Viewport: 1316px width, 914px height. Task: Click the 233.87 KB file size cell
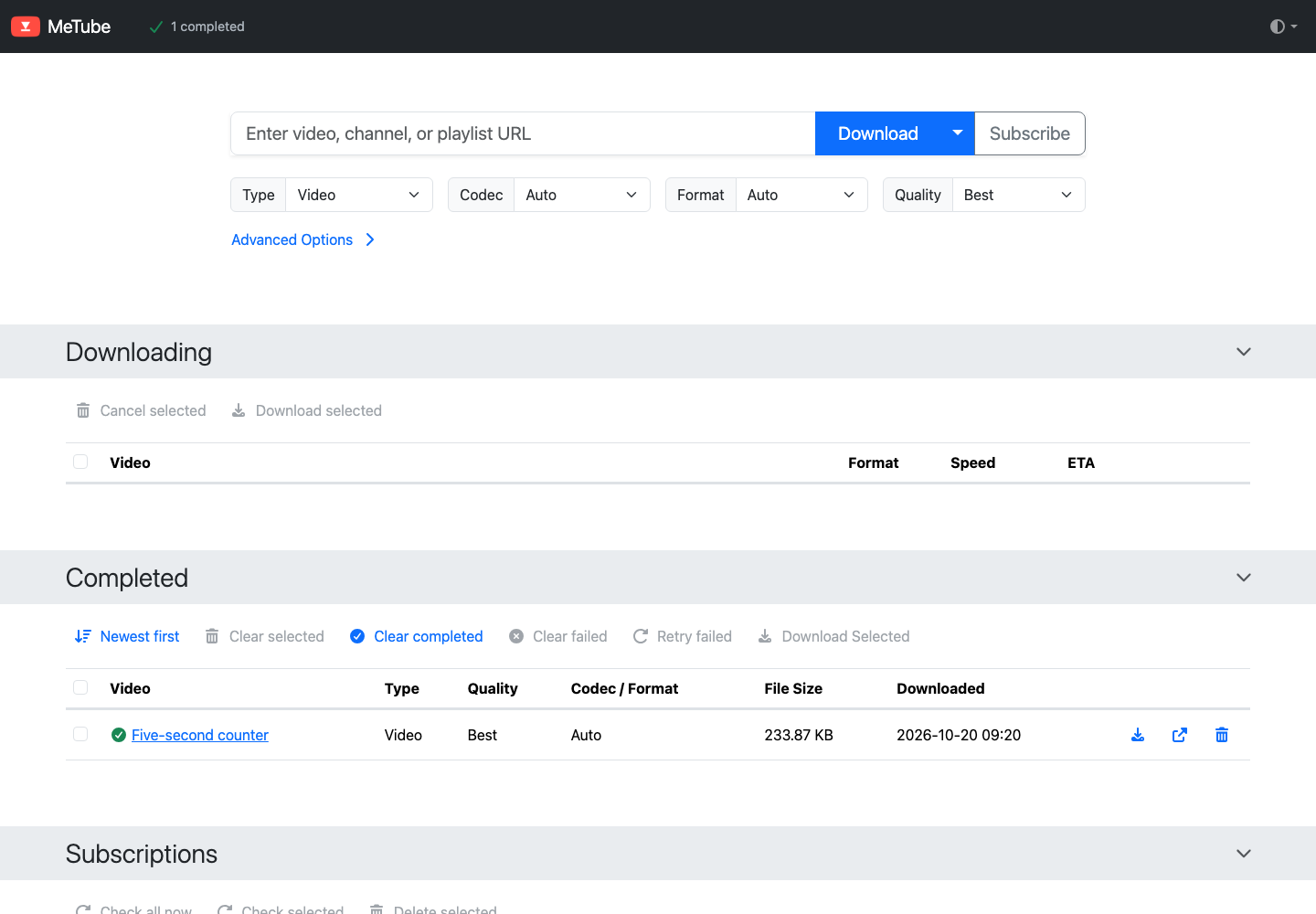click(x=799, y=735)
